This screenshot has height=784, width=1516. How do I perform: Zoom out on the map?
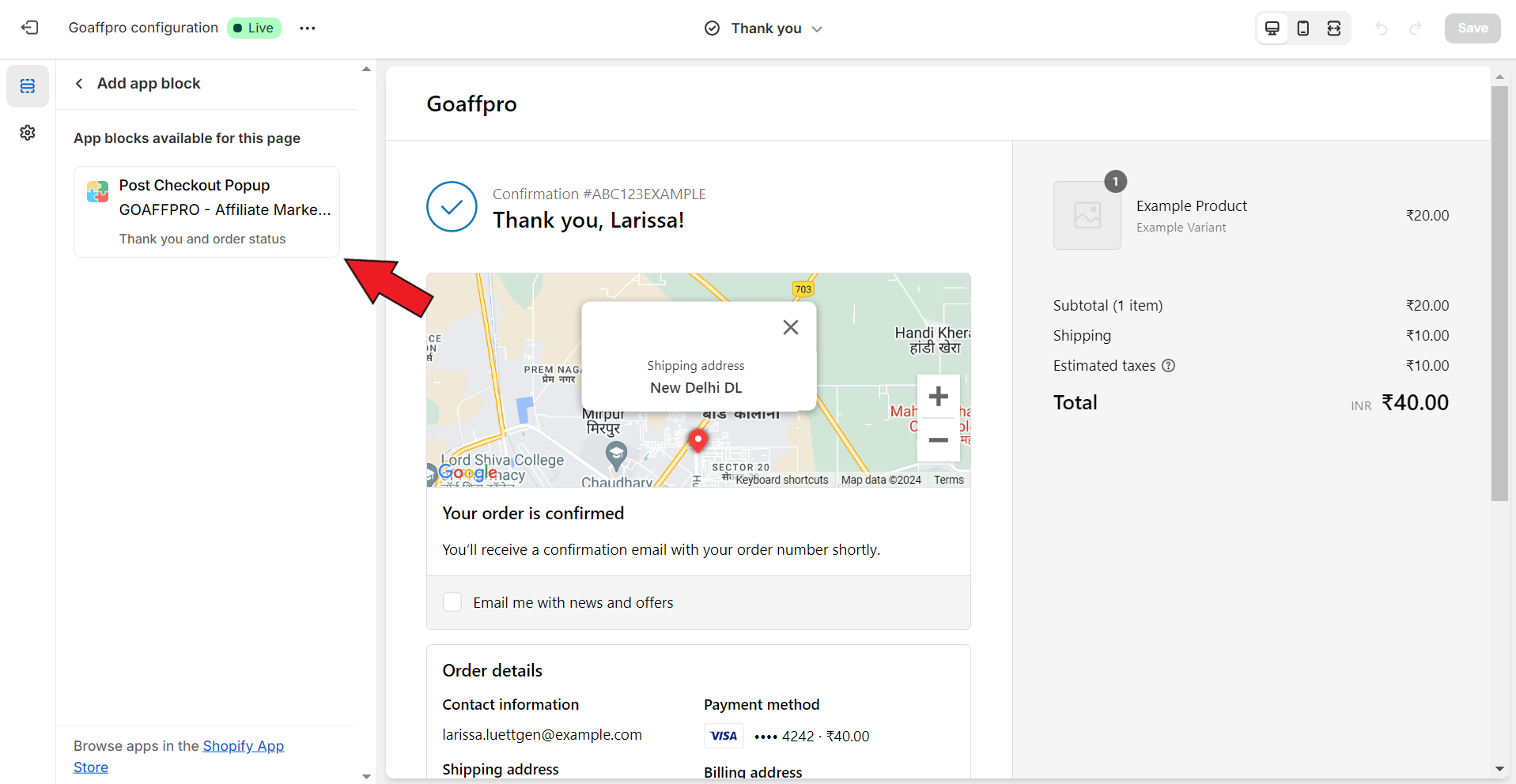click(x=938, y=440)
